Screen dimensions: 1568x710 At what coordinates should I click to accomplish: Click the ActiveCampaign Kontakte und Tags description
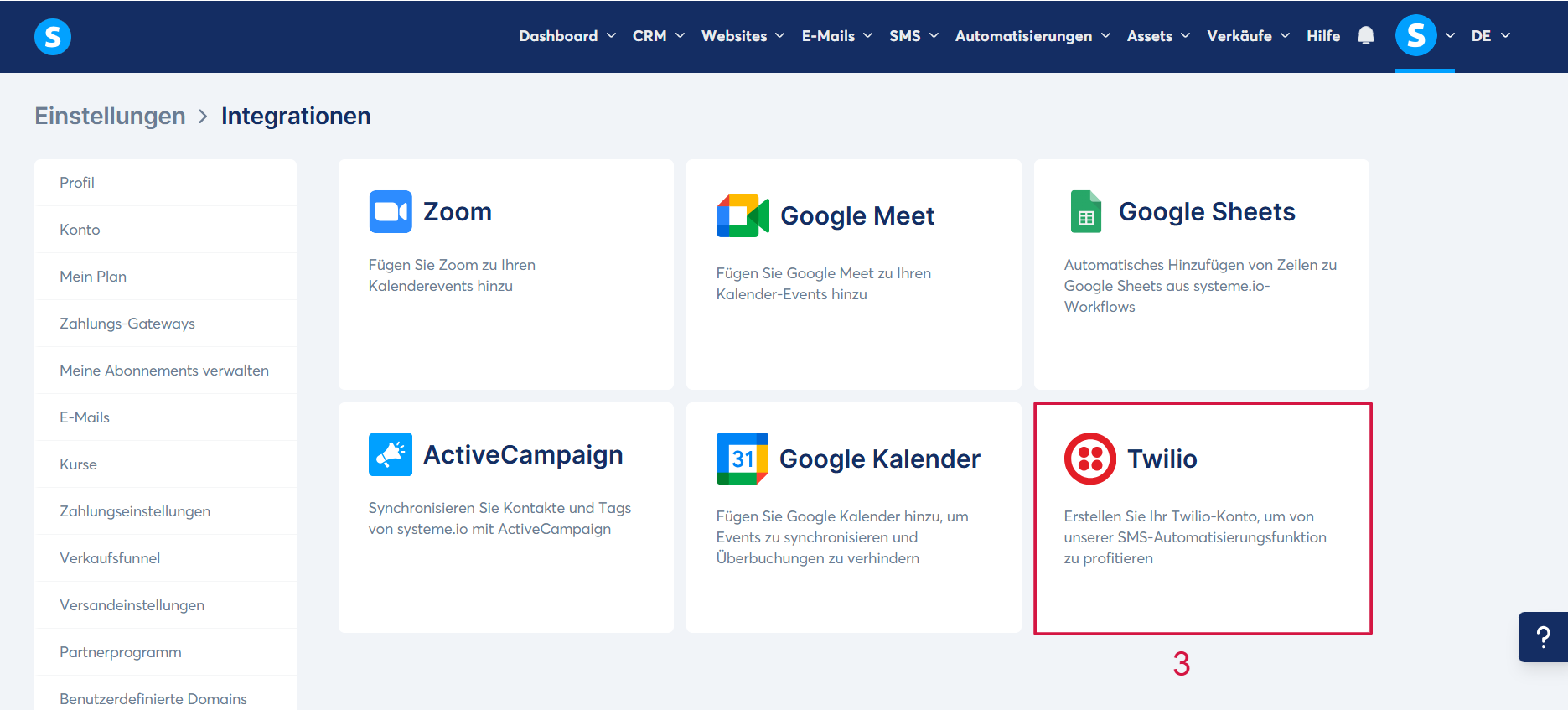[x=499, y=518]
